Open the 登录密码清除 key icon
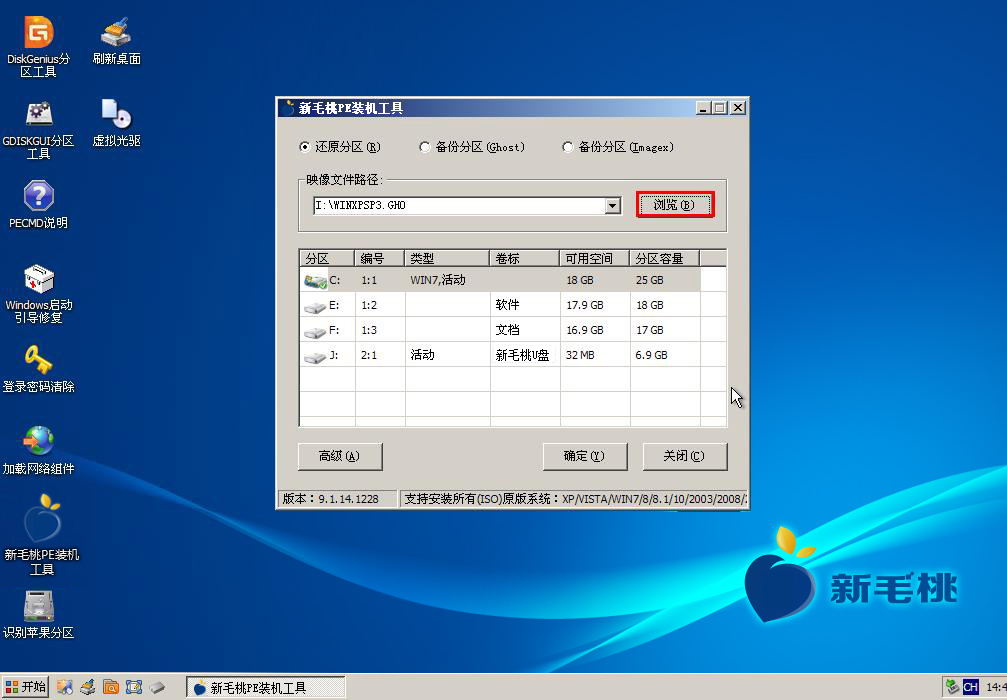The height and width of the screenshot is (700, 1007). 38,369
